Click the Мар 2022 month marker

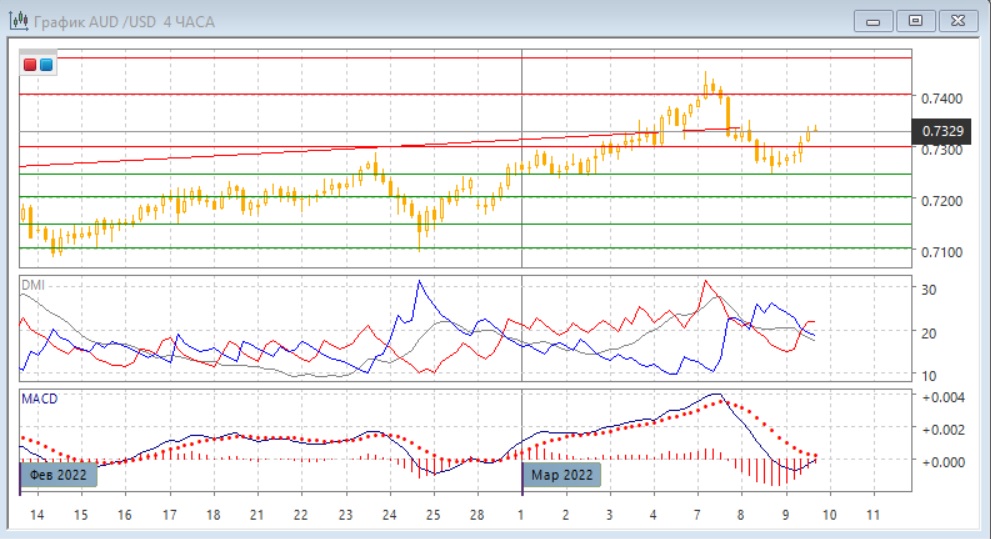point(563,475)
